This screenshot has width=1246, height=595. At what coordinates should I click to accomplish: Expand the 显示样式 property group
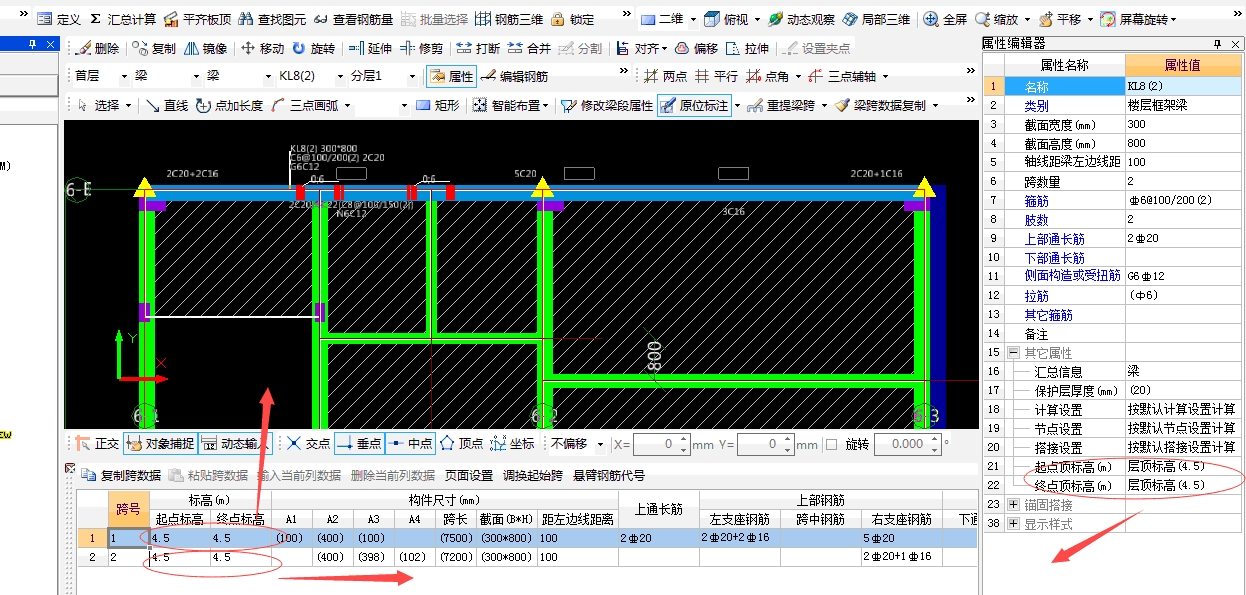[x=1013, y=524]
